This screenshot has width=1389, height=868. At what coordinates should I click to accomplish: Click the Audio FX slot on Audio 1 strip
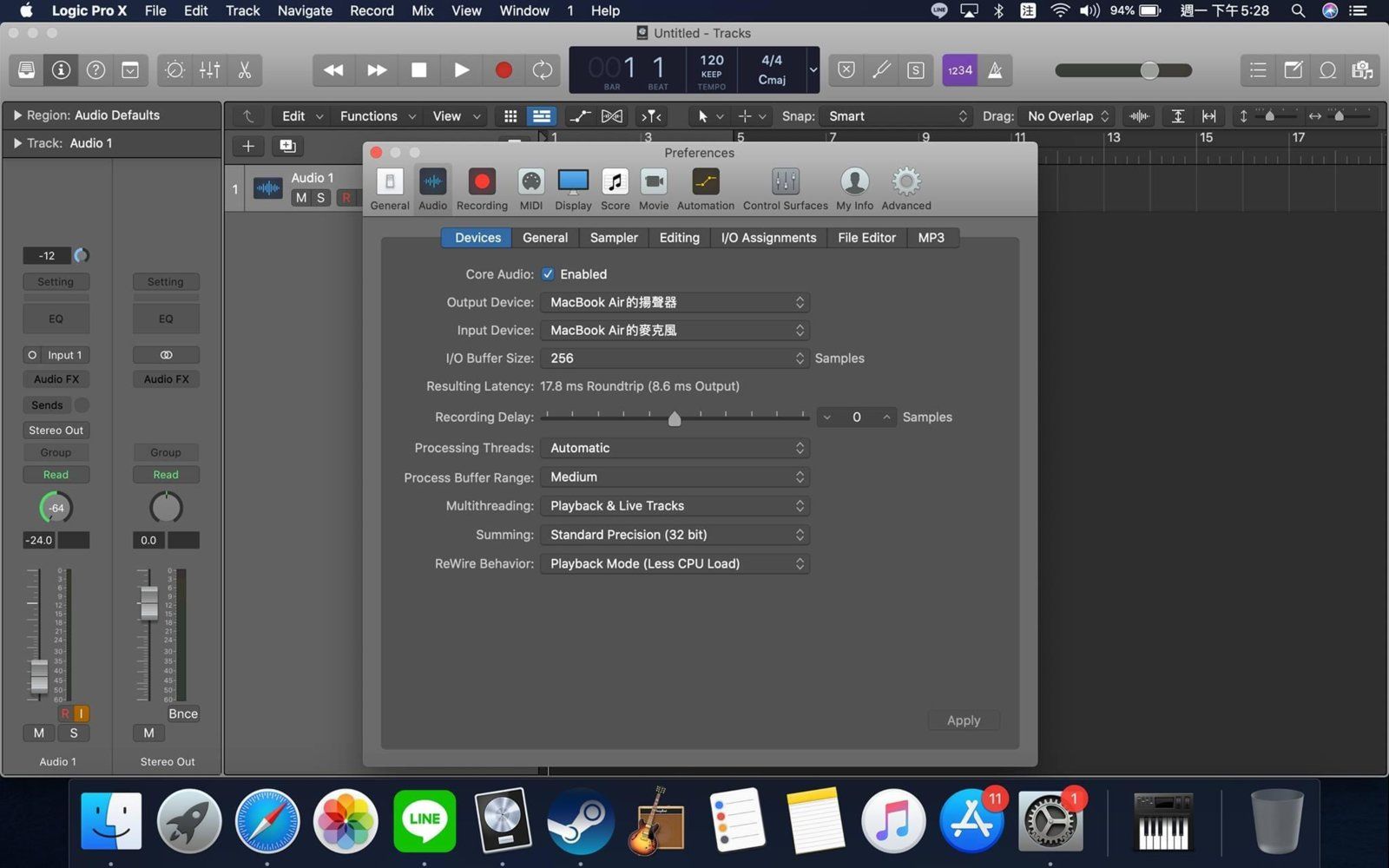click(x=56, y=379)
